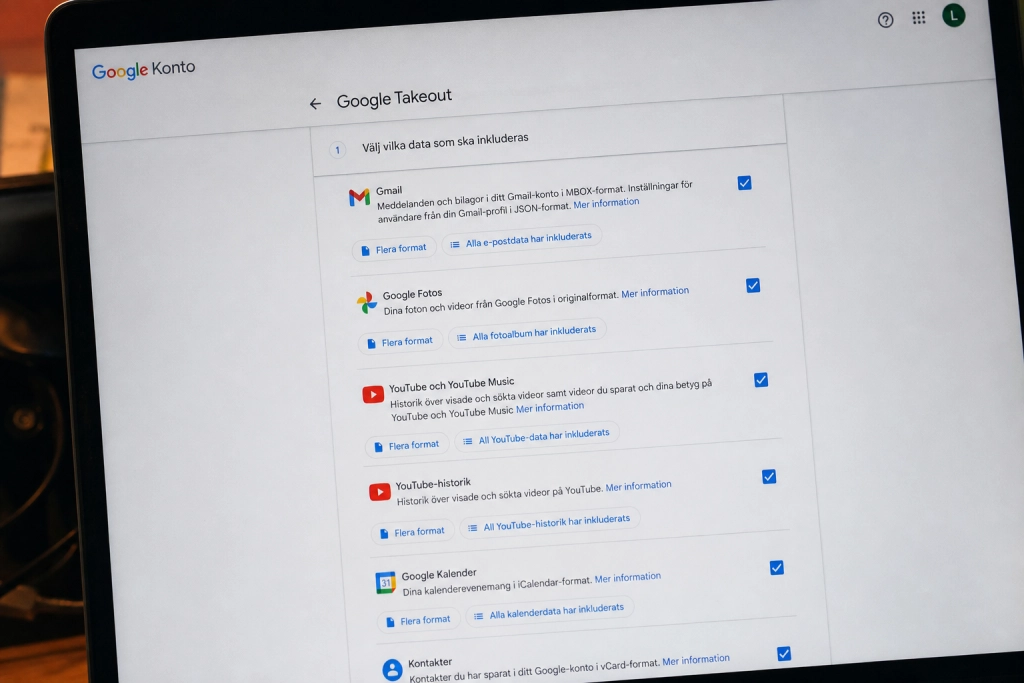This screenshot has height=683, width=1024.
Task: Click Alla fotoalbum har inkluderats button
Action: tap(528, 333)
